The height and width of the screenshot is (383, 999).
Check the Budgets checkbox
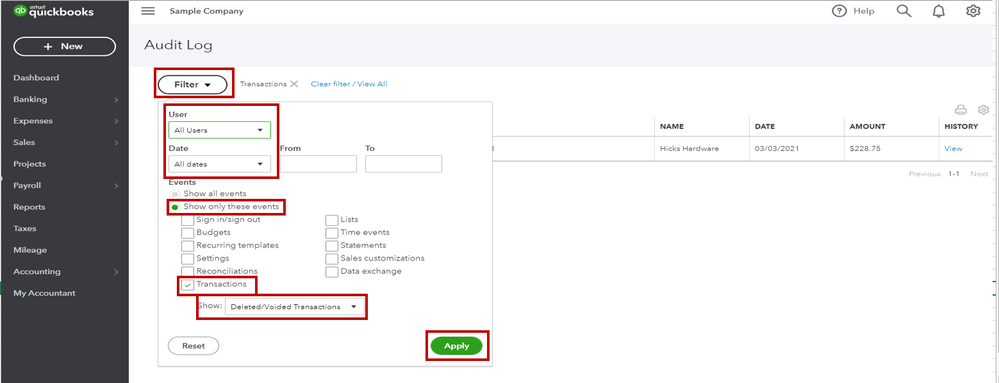click(187, 233)
